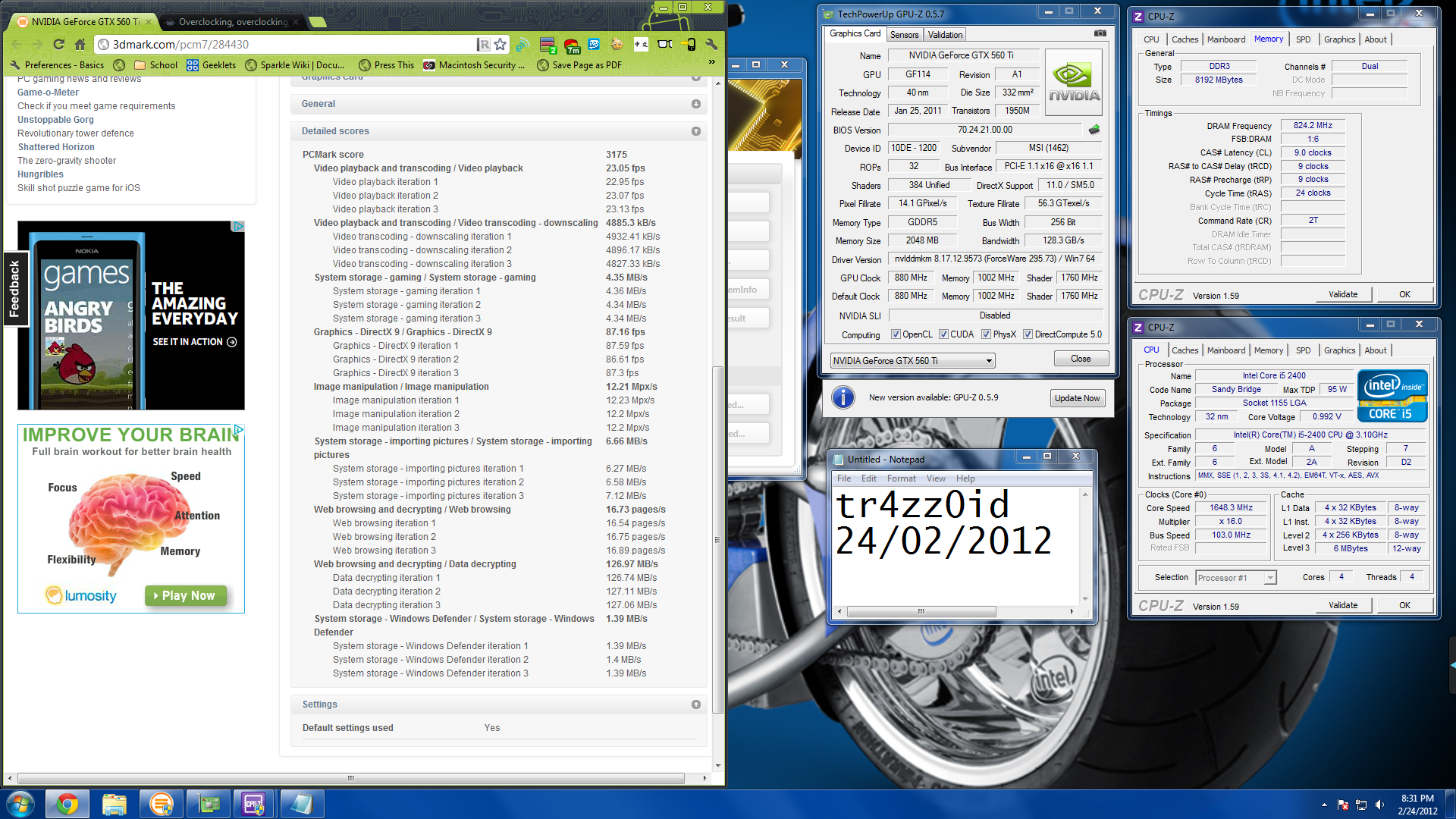The height and width of the screenshot is (819, 1456).
Task: Open Windows Explorer from the taskbar
Action: coord(115,804)
